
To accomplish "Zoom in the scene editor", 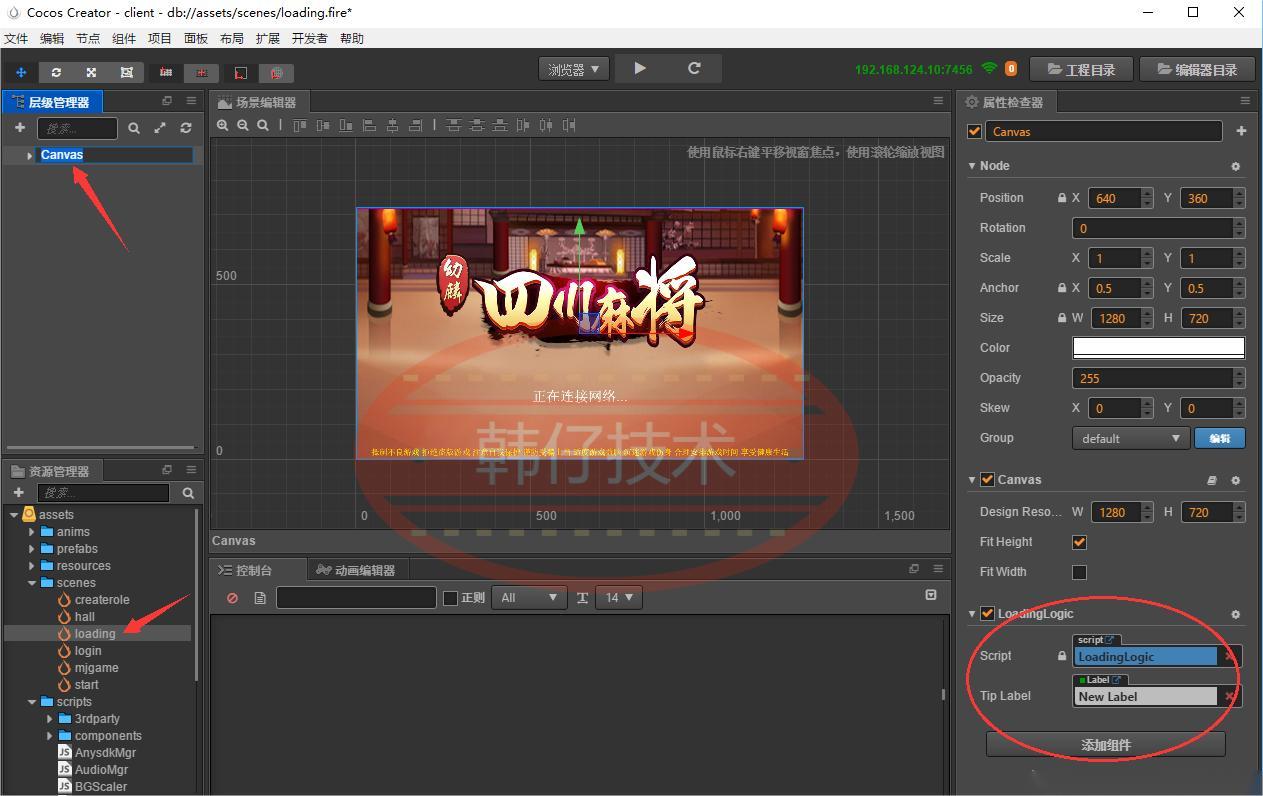I will coord(223,125).
